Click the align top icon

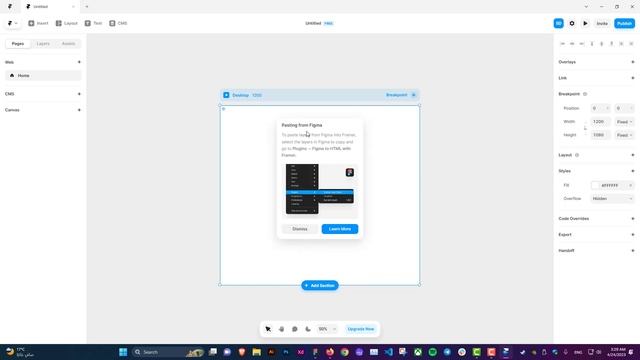click(x=592, y=44)
